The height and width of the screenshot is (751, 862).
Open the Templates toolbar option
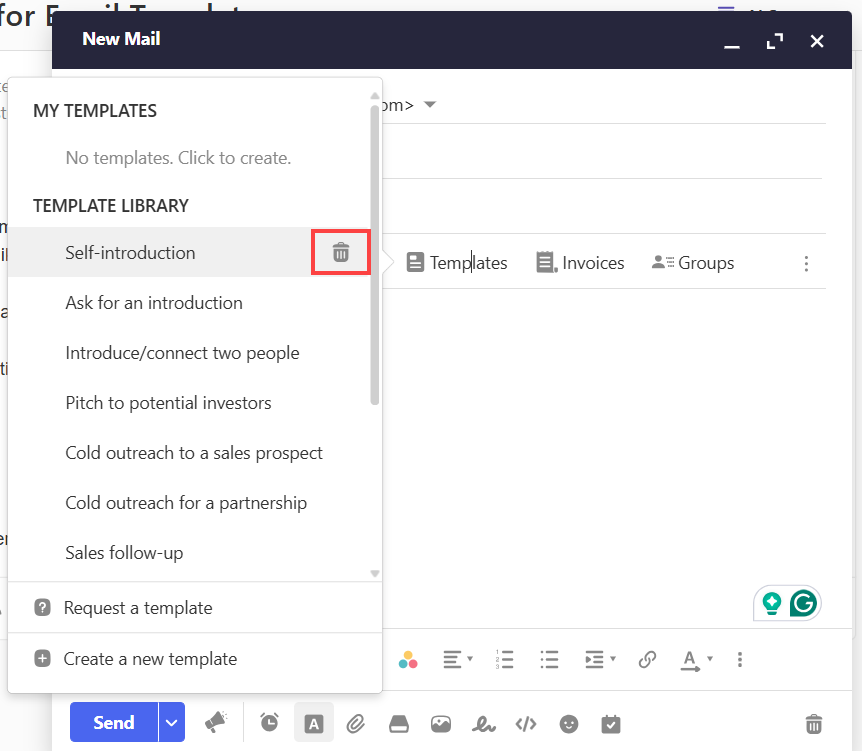coord(457,263)
